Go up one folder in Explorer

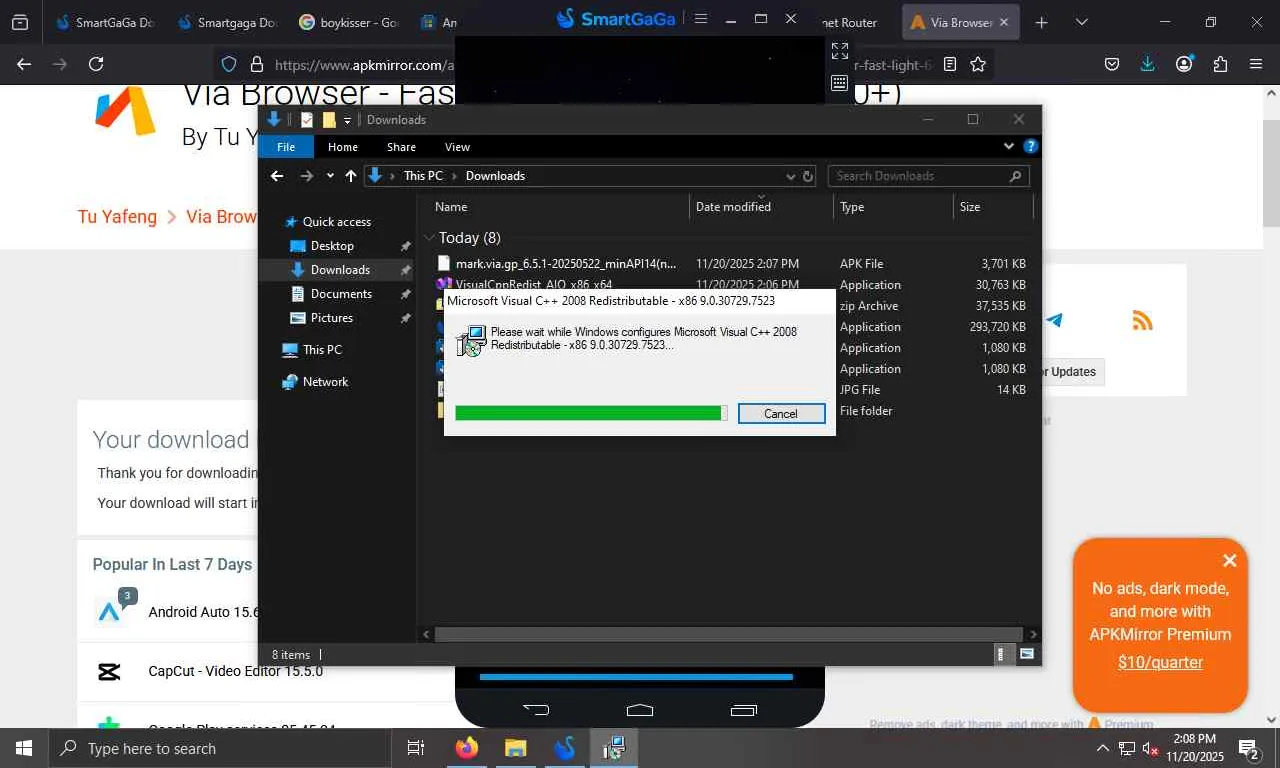351,176
